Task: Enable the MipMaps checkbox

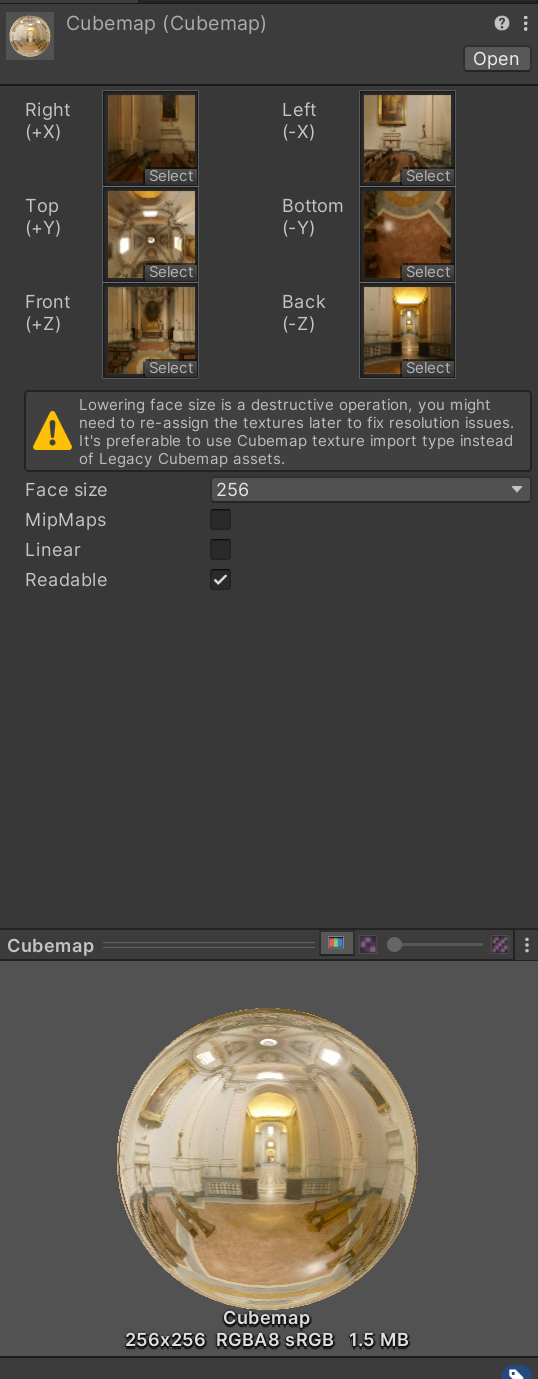Action: 220,519
